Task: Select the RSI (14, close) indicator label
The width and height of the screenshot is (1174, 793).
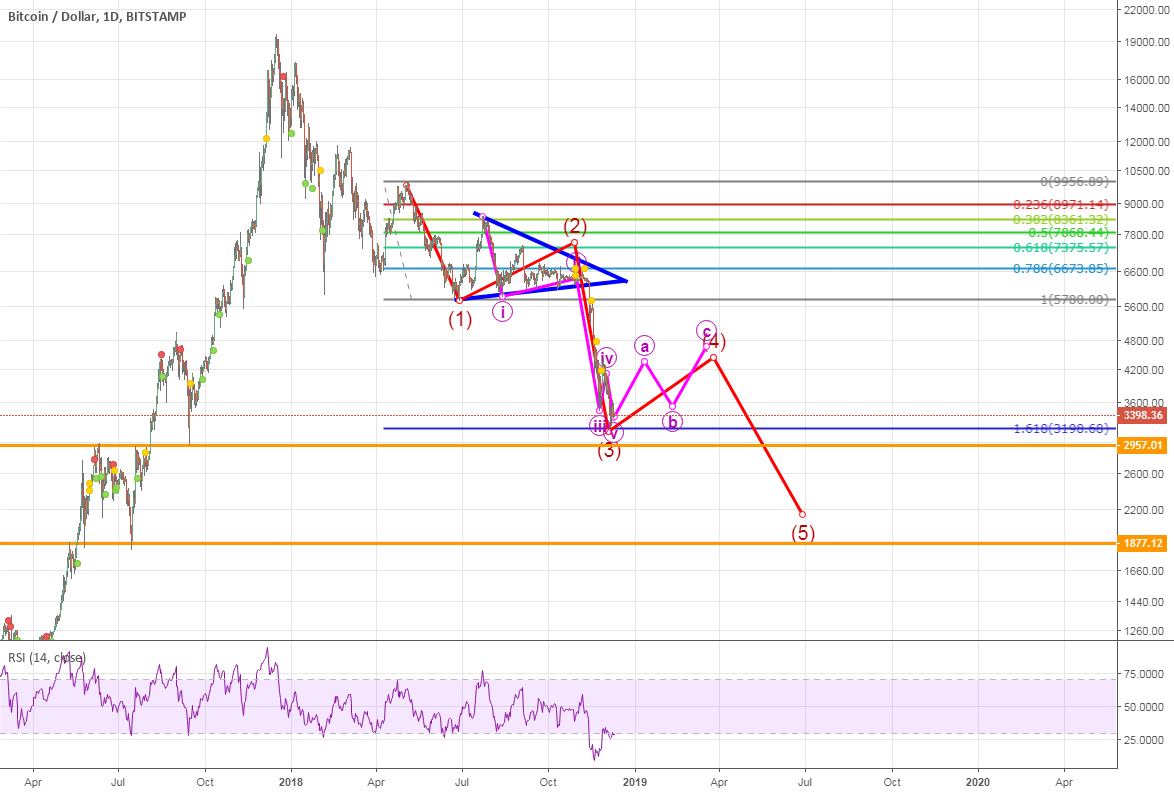Action: (x=46, y=658)
